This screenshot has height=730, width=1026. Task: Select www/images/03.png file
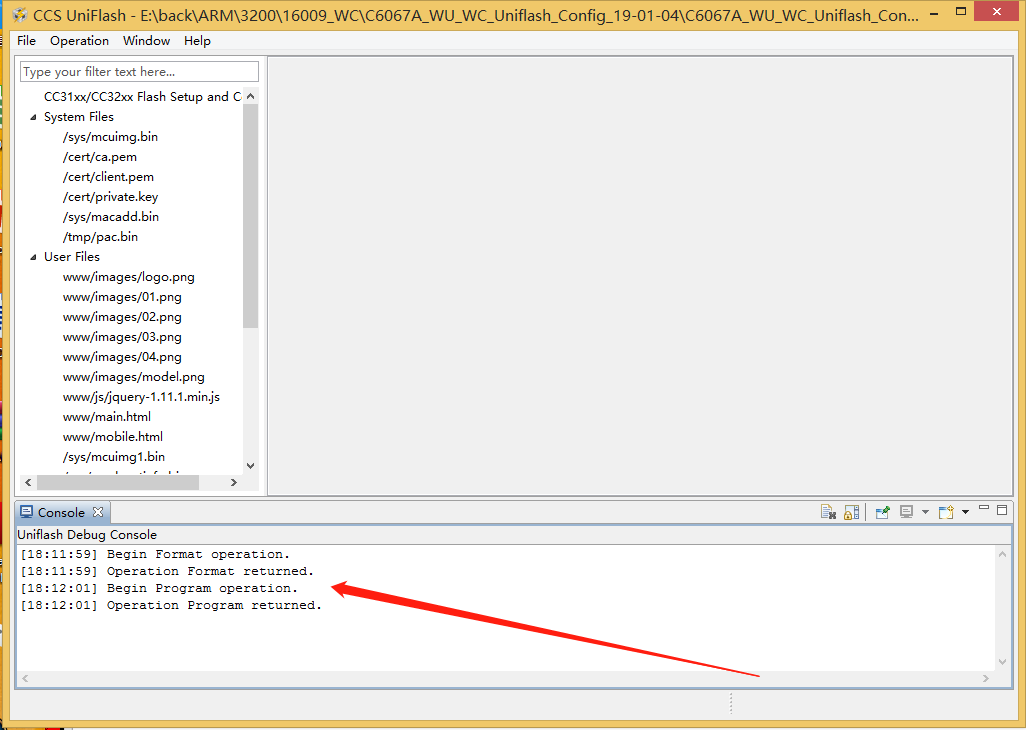pyautogui.click(x=122, y=337)
